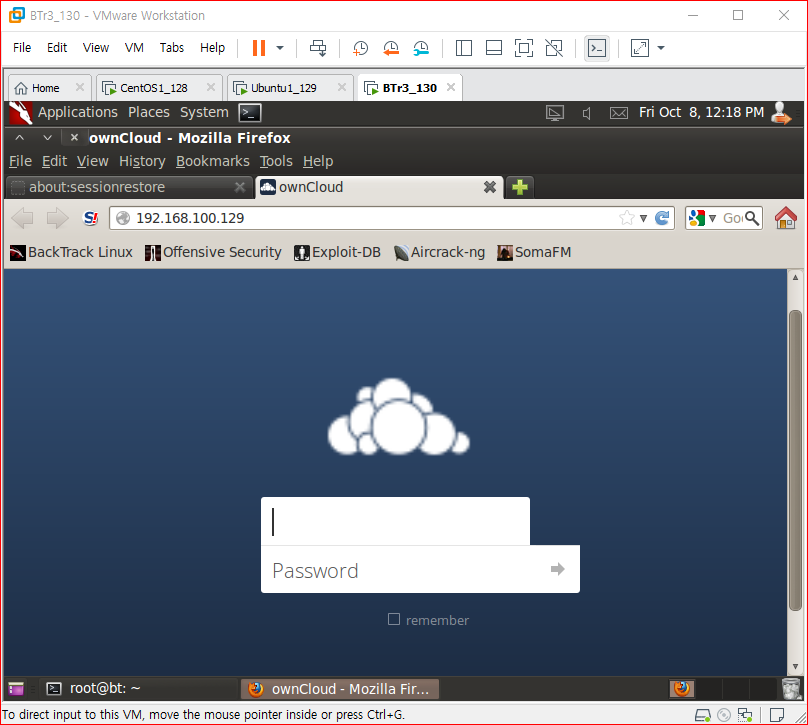Switch to the root@bt terminal taskbar item
Screen dimensions: 808x725
[x=137, y=689]
